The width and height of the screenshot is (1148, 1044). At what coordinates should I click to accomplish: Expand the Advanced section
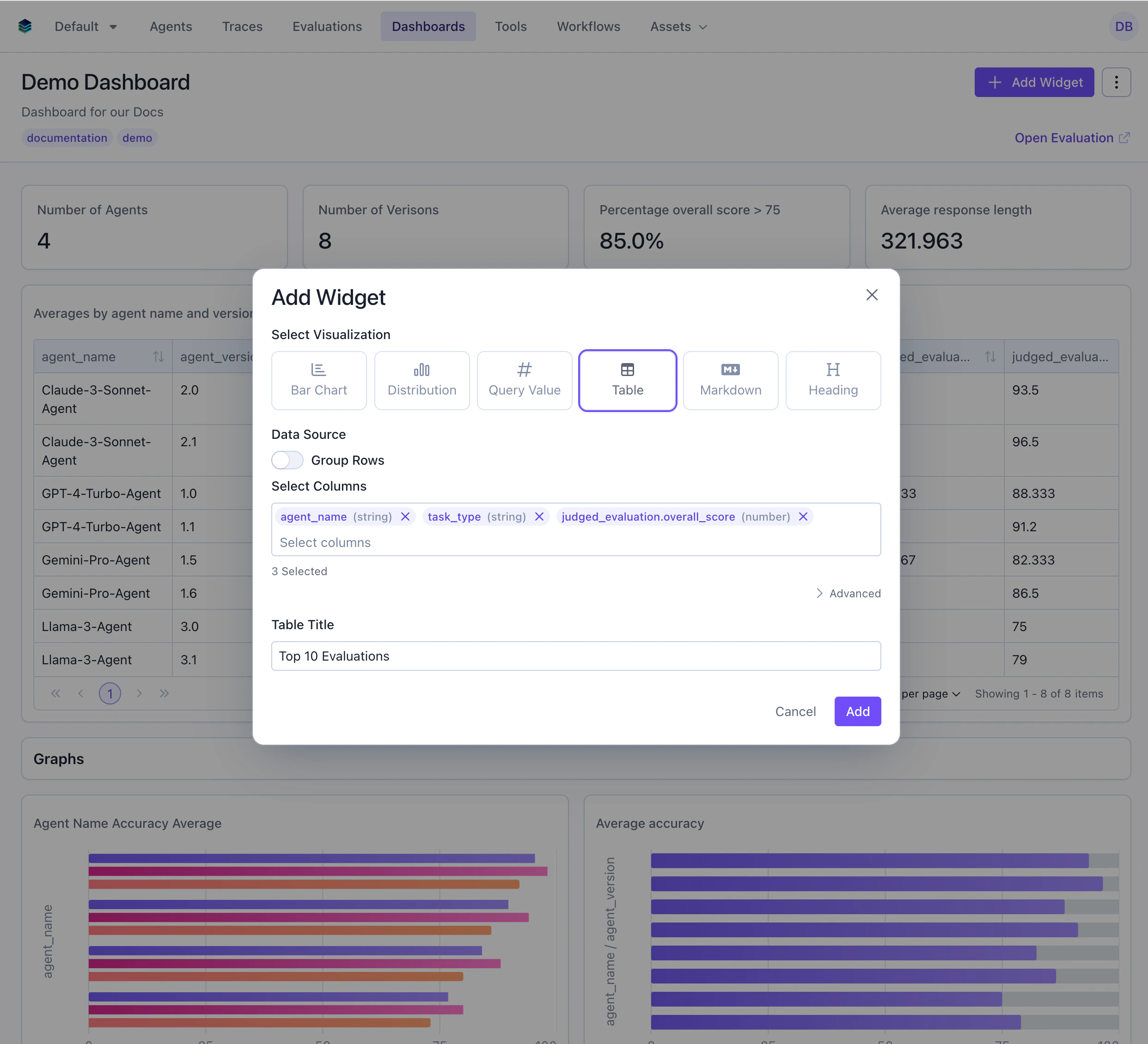(x=848, y=593)
